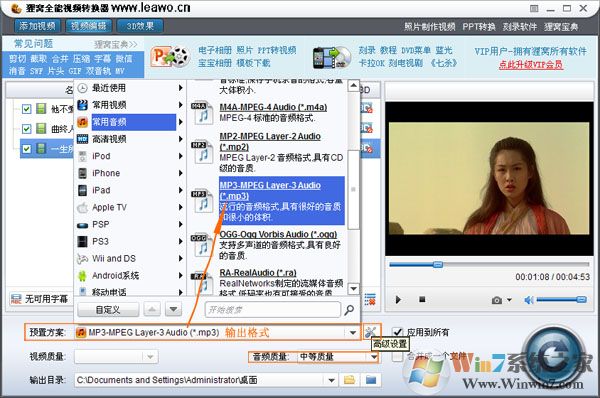Expand the 常用视频 submenu arrow
This screenshot has width=600, height=398.
coord(180,105)
